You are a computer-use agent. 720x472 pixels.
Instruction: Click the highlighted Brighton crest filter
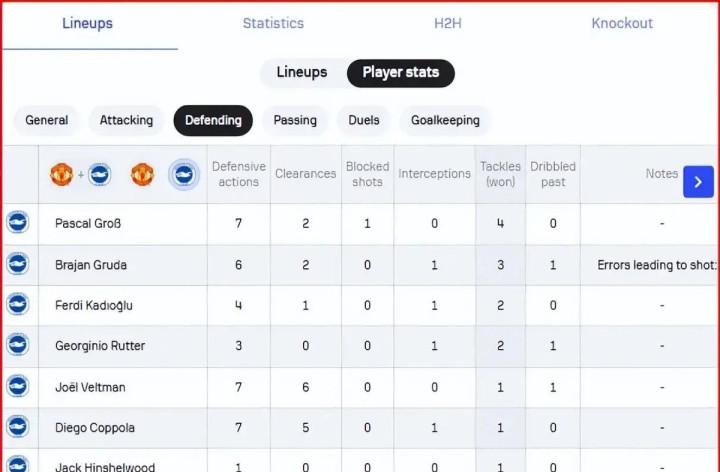(x=184, y=175)
